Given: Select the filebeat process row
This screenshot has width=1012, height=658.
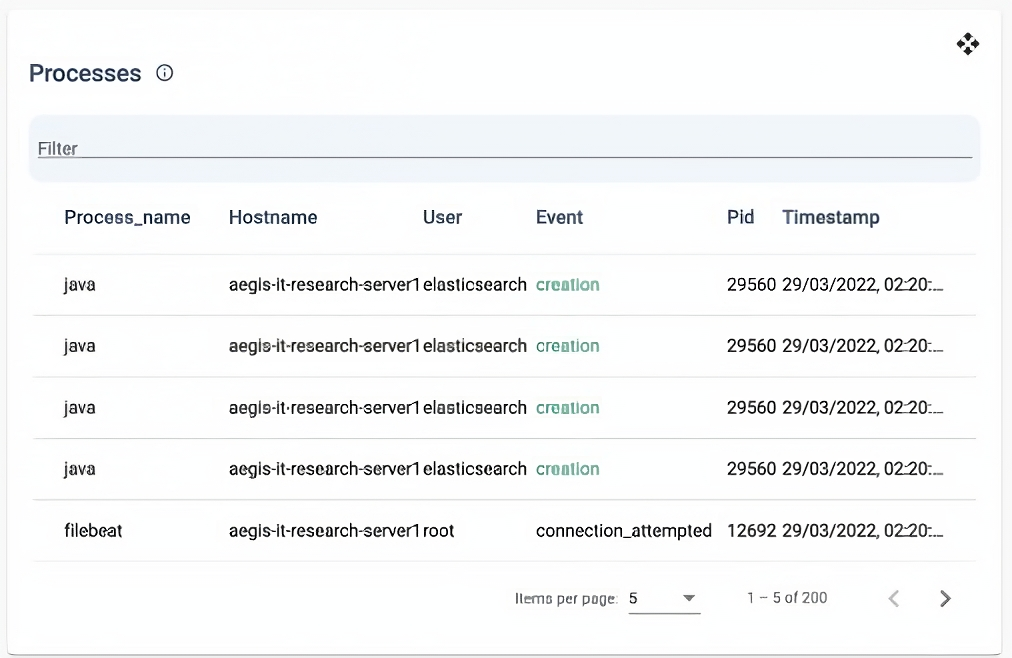Looking at the screenshot, I should (x=93, y=531).
